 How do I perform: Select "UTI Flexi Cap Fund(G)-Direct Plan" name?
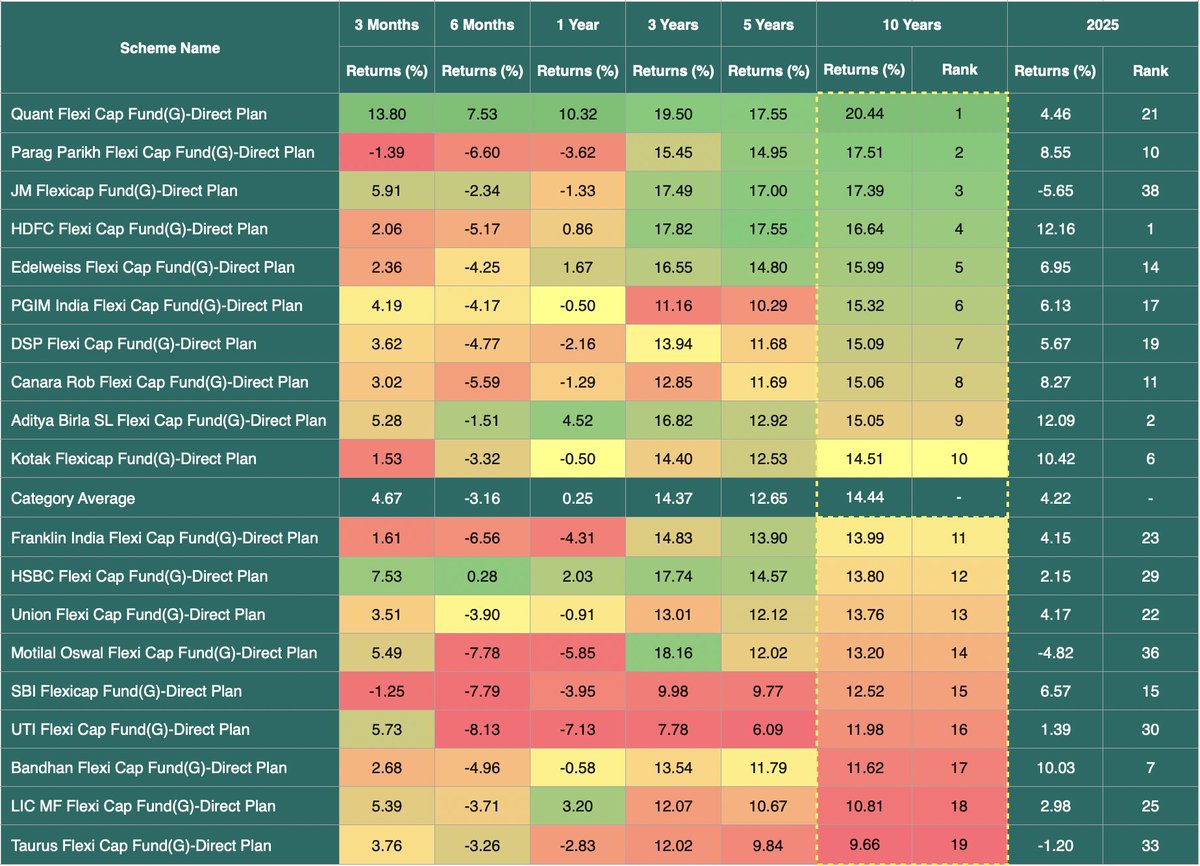pos(131,729)
